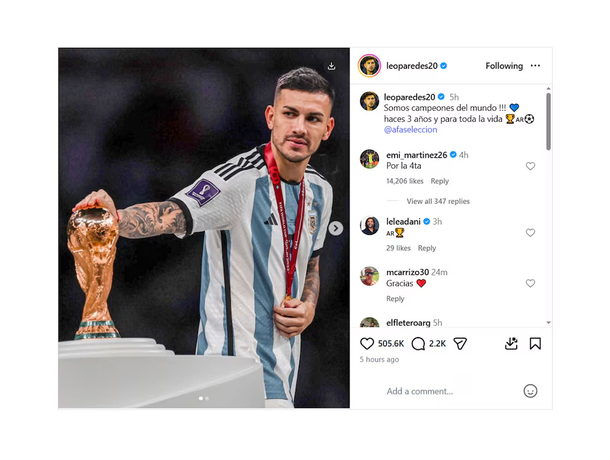
Task: Open comments via speech bubble icon
Action: [x=418, y=344]
